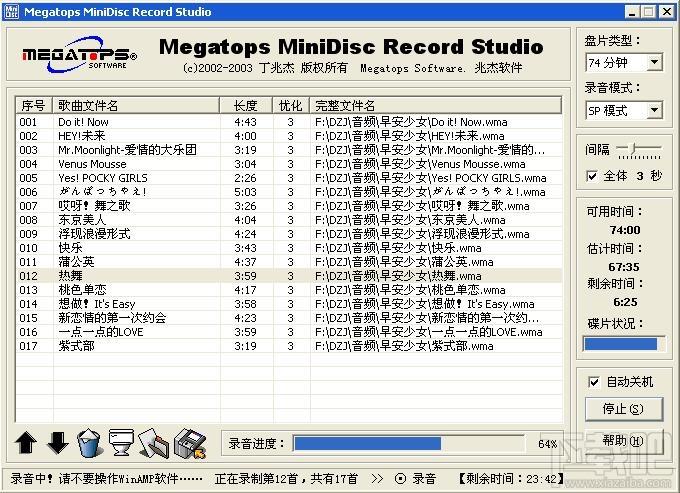This screenshot has width=680, height=493.
Task: Select song row 'Do it! Now'
Action: tap(289, 122)
